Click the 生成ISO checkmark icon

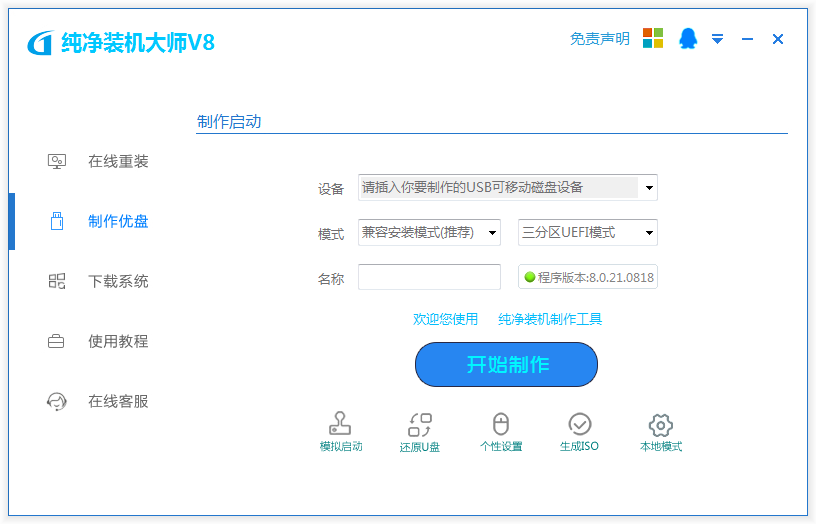[579, 424]
